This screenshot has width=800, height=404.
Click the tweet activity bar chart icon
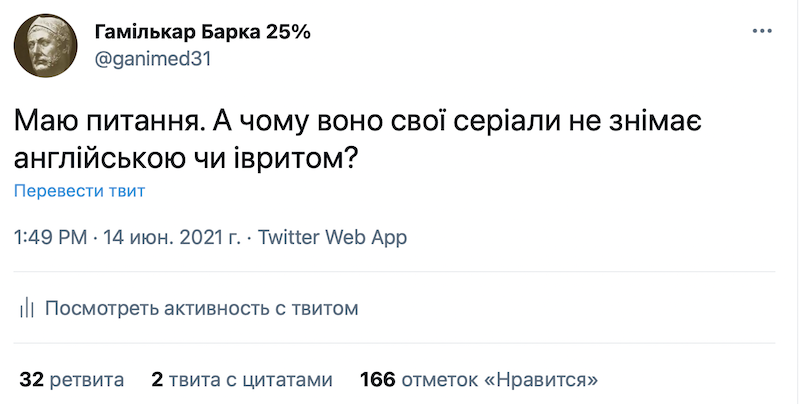click(28, 308)
